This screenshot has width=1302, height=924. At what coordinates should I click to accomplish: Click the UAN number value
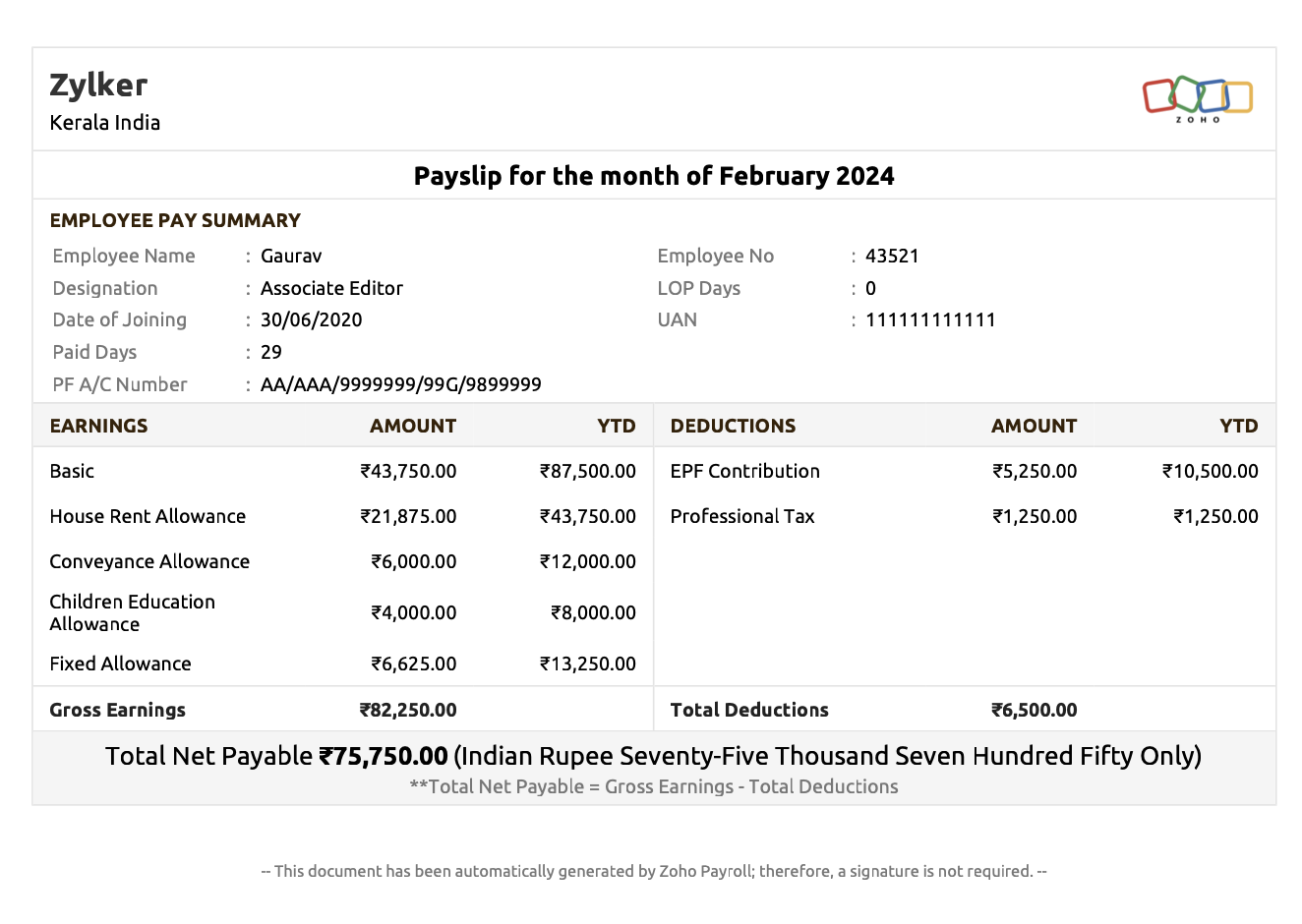pyautogui.click(x=930, y=319)
